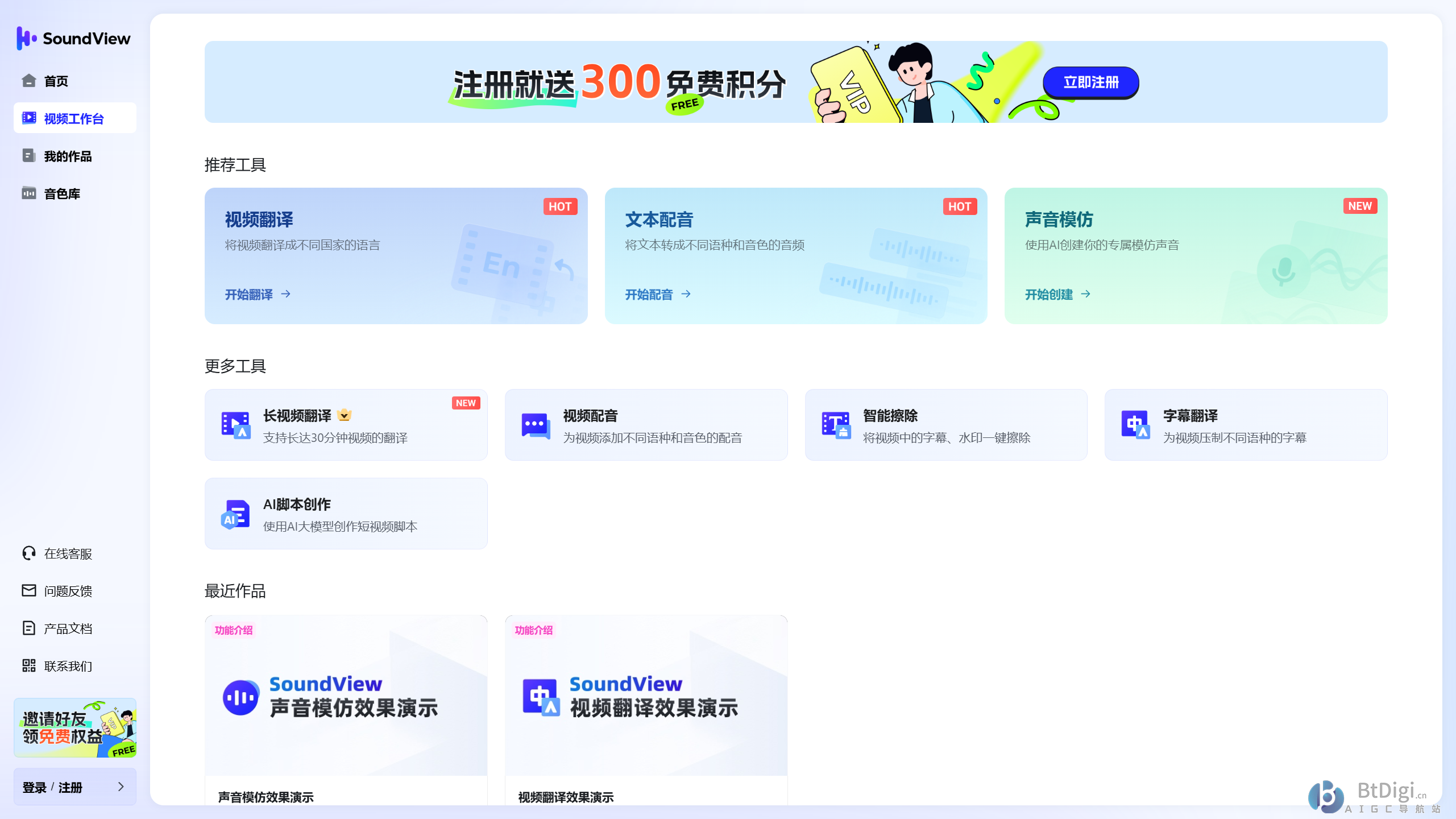This screenshot has height=819, width=1456.
Task: Open 联系我们 in the sidebar
Action: 75,665
